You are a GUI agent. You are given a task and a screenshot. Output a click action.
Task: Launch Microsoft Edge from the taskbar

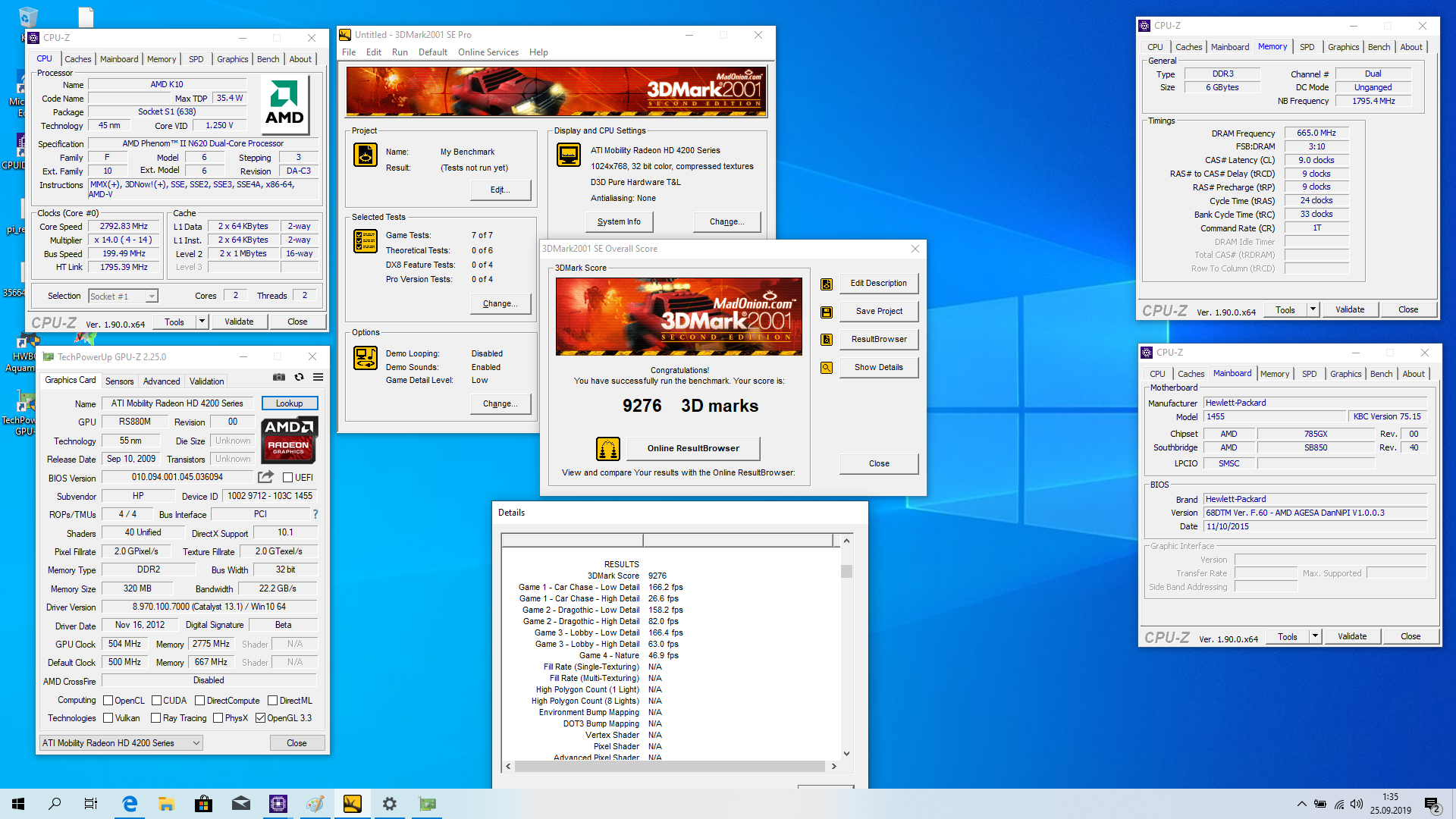(130, 804)
